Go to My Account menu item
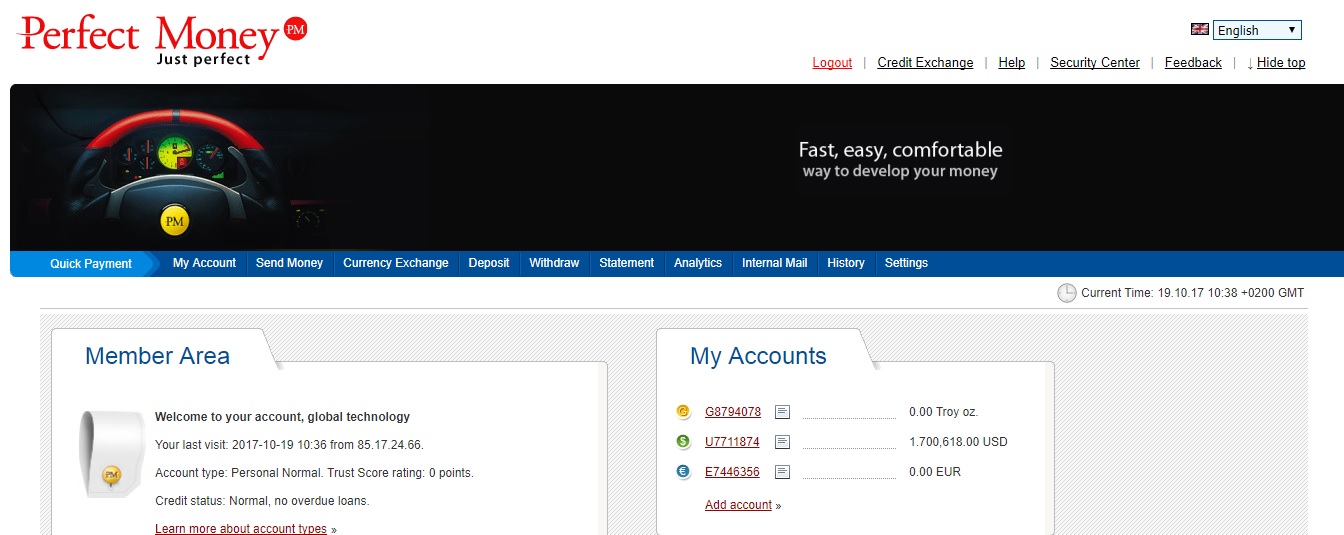The width and height of the screenshot is (1344, 535). point(204,263)
